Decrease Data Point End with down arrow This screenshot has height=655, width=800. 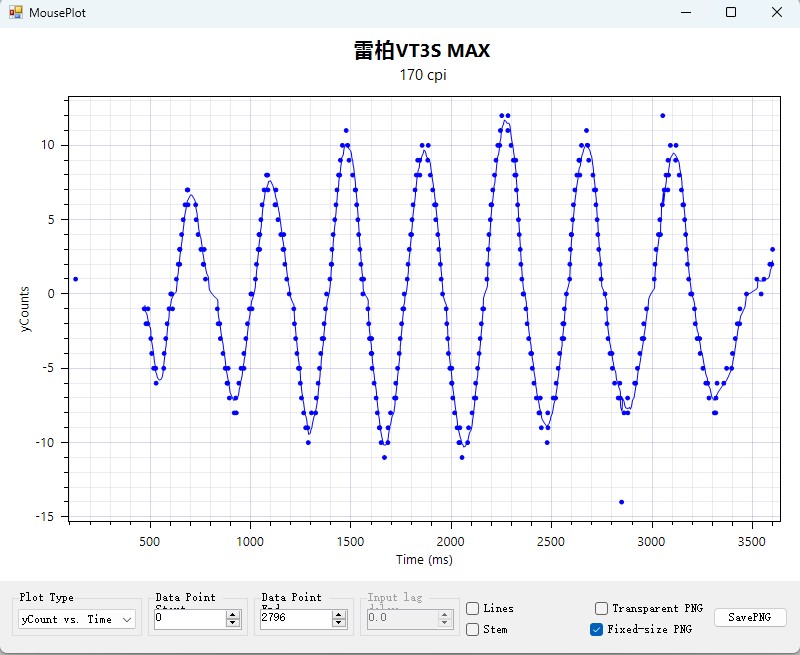[339, 623]
